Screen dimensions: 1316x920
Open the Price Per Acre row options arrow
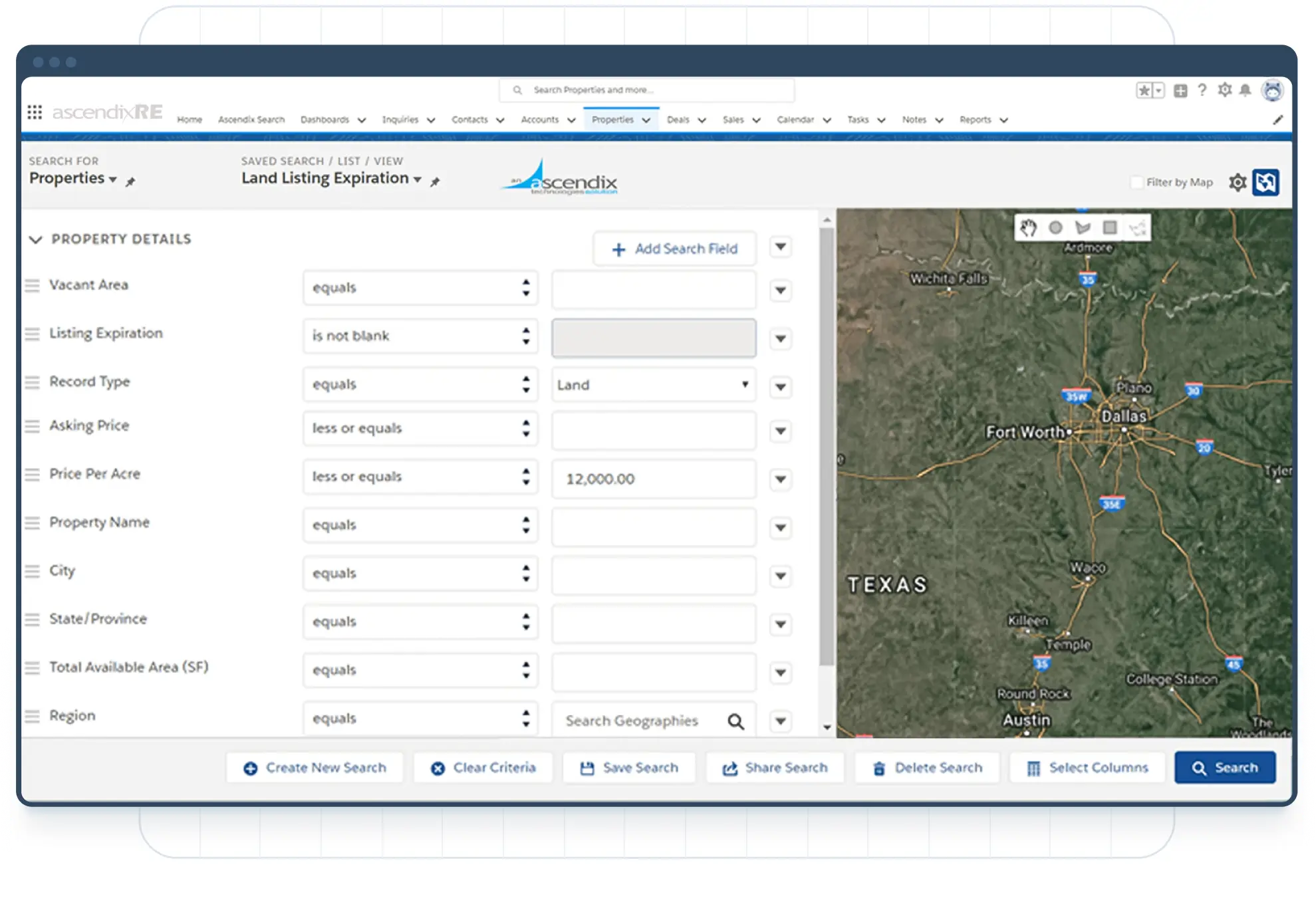[781, 479]
